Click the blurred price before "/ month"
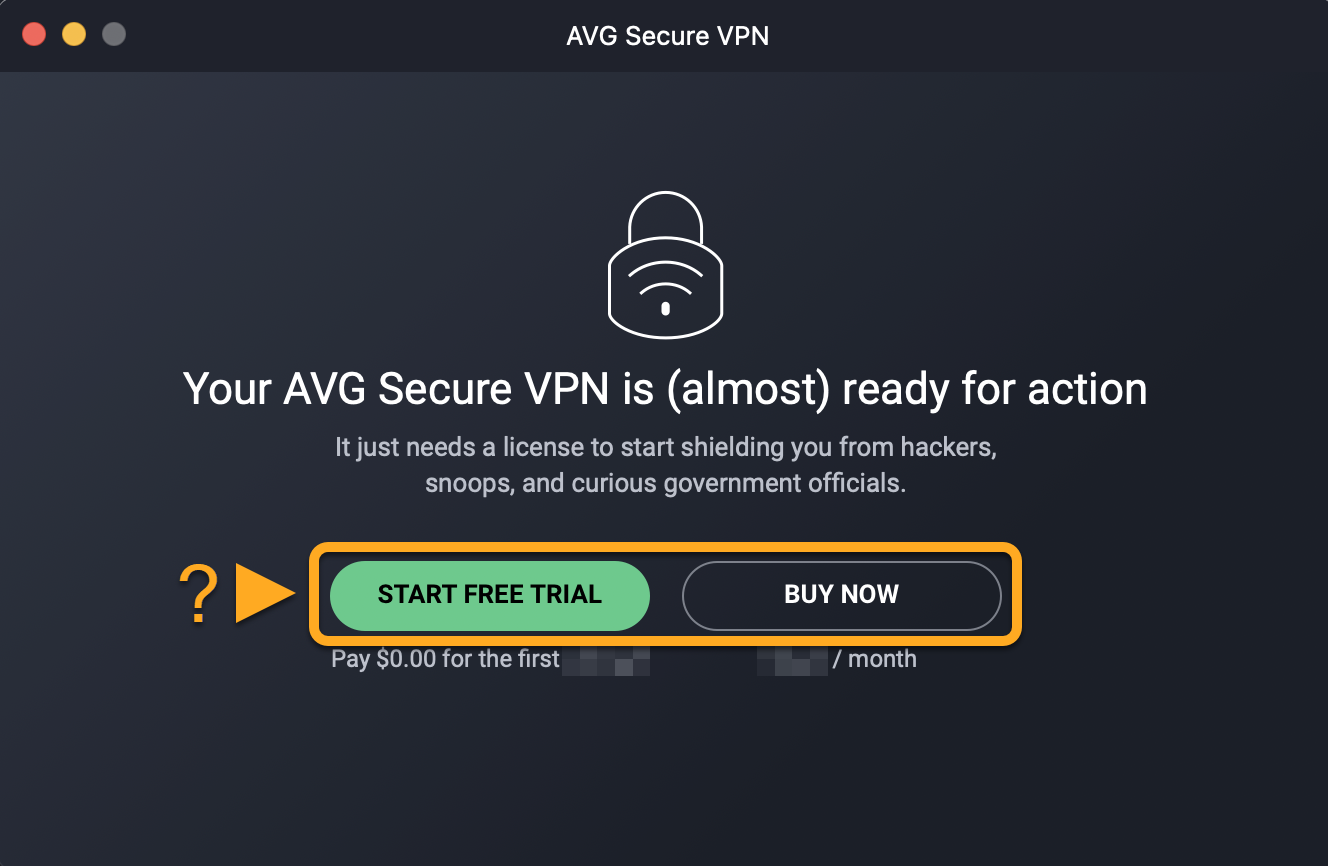 pyautogui.click(x=792, y=660)
